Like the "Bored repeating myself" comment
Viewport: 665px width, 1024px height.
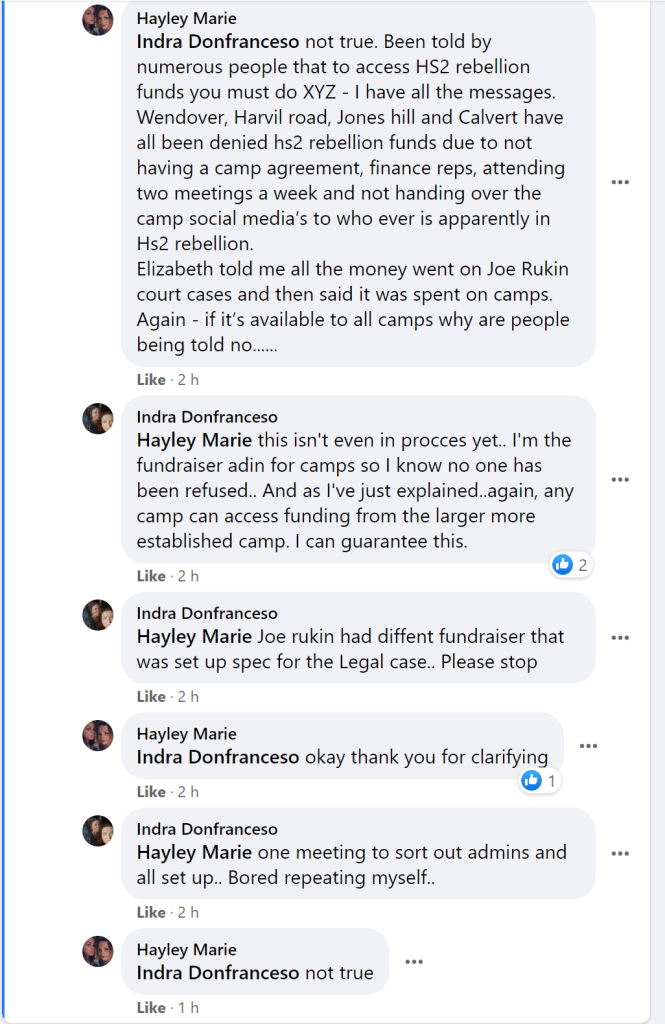coord(151,912)
